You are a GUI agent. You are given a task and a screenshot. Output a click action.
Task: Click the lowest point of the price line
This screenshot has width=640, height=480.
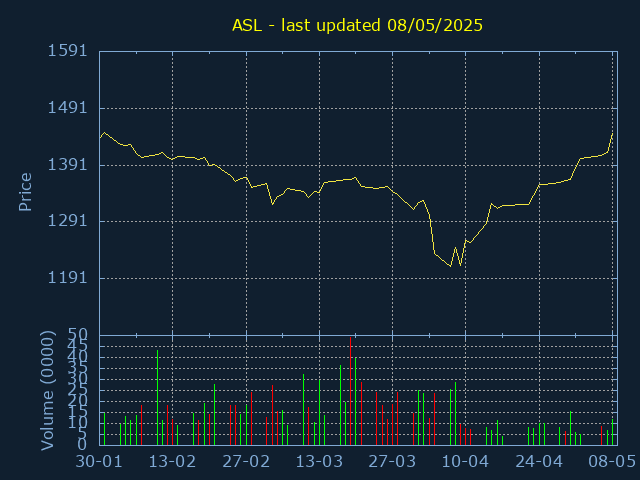[451, 267]
